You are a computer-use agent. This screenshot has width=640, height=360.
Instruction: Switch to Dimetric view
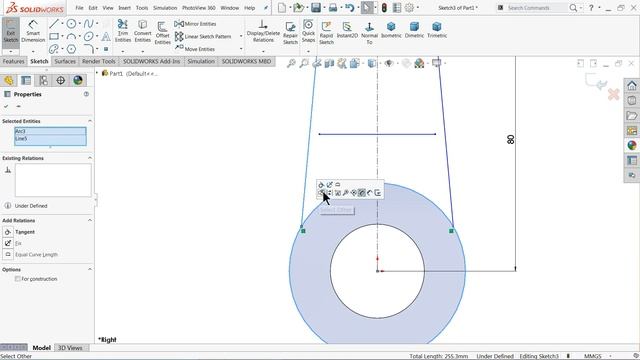[414, 31]
